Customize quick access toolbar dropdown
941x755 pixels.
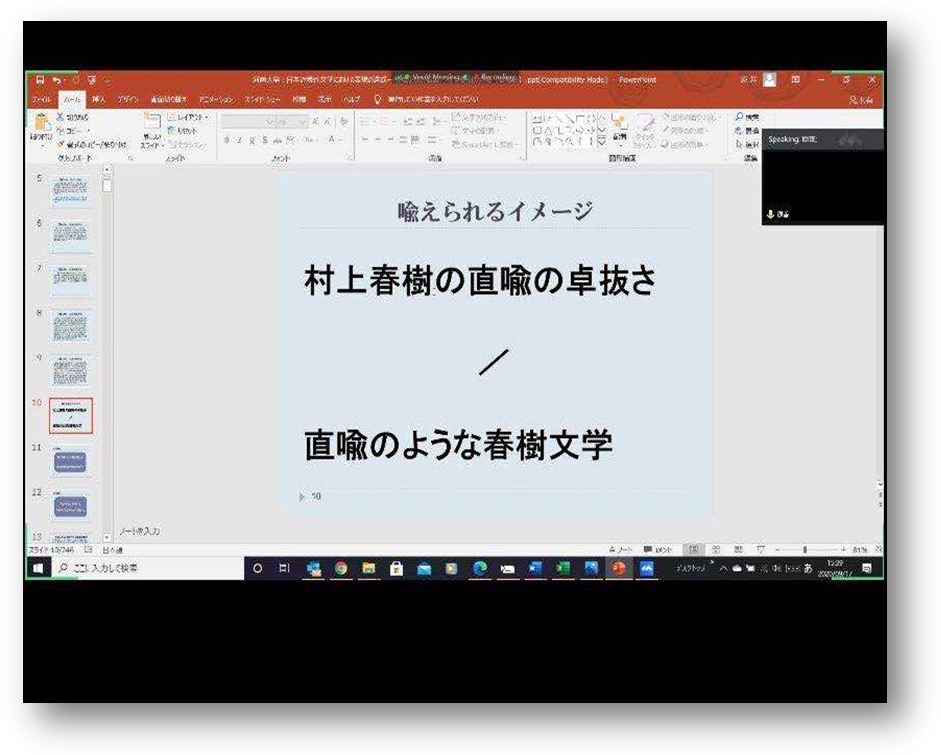[108, 80]
